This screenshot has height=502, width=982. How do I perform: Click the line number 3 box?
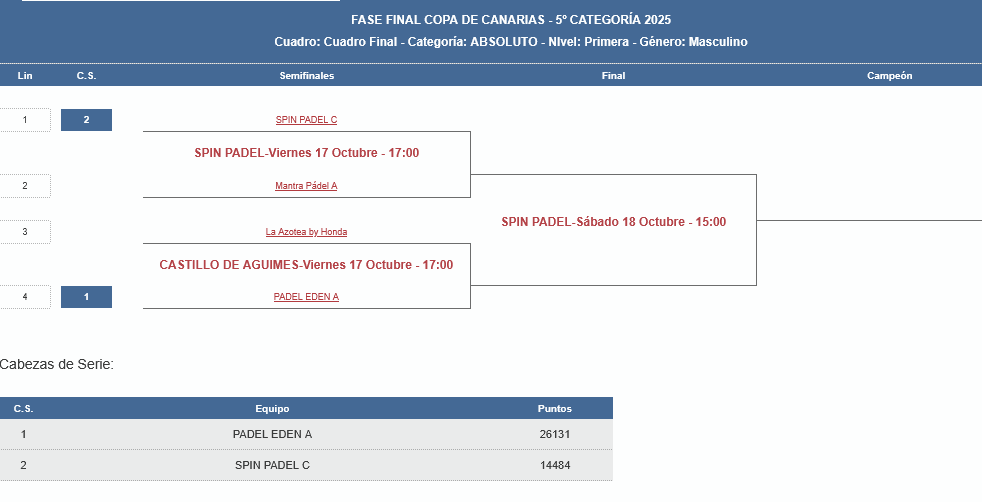click(25, 232)
